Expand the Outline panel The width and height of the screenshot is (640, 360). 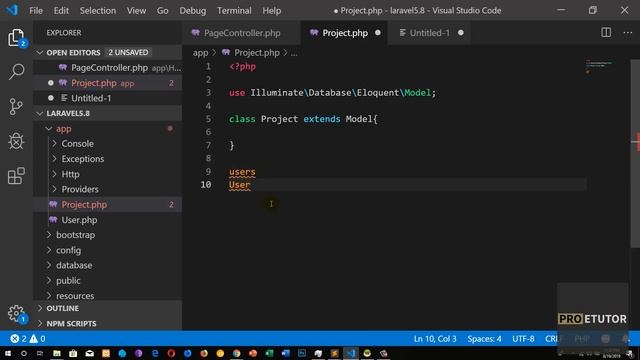point(40,308)
